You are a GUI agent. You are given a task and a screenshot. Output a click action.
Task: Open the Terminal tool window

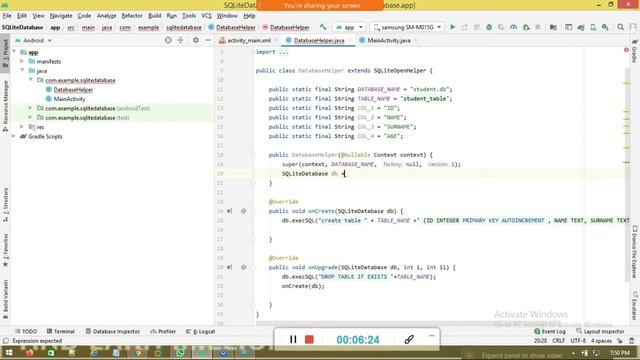tap(60, 331)
